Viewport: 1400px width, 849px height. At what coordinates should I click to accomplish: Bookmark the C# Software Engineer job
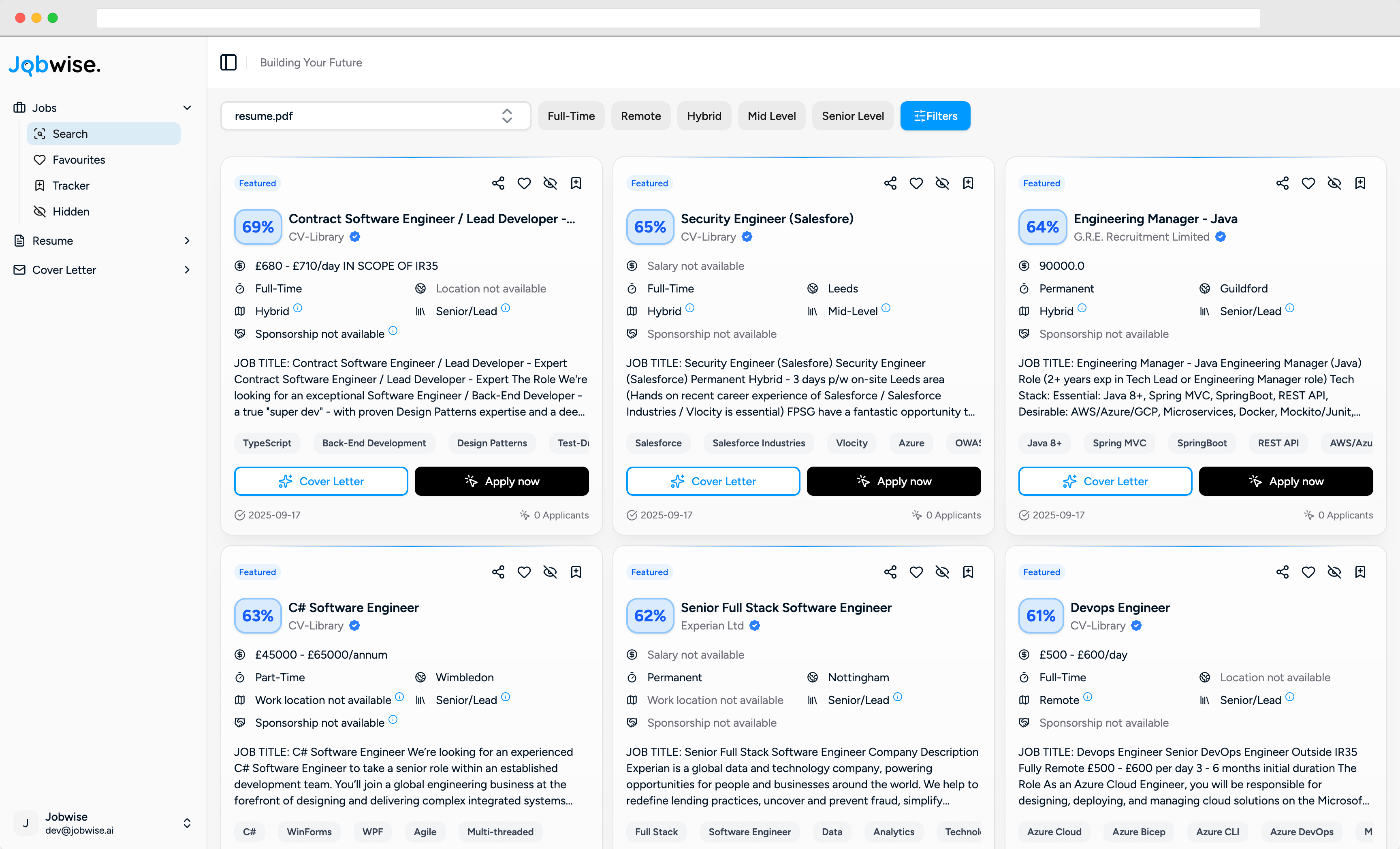[x=576, y=572]
